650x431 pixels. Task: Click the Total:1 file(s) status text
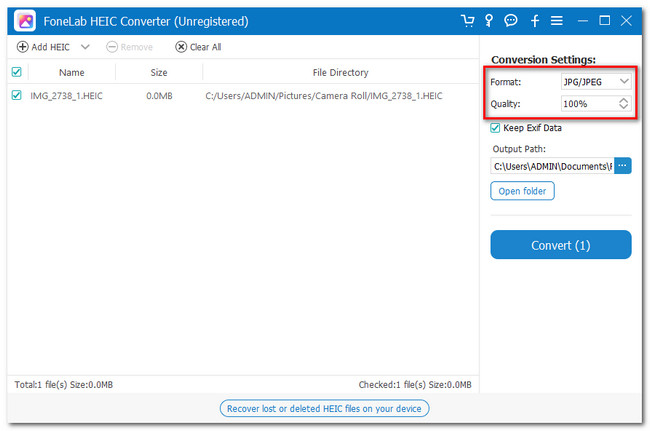pyautogui.click(x=64, y=385)
